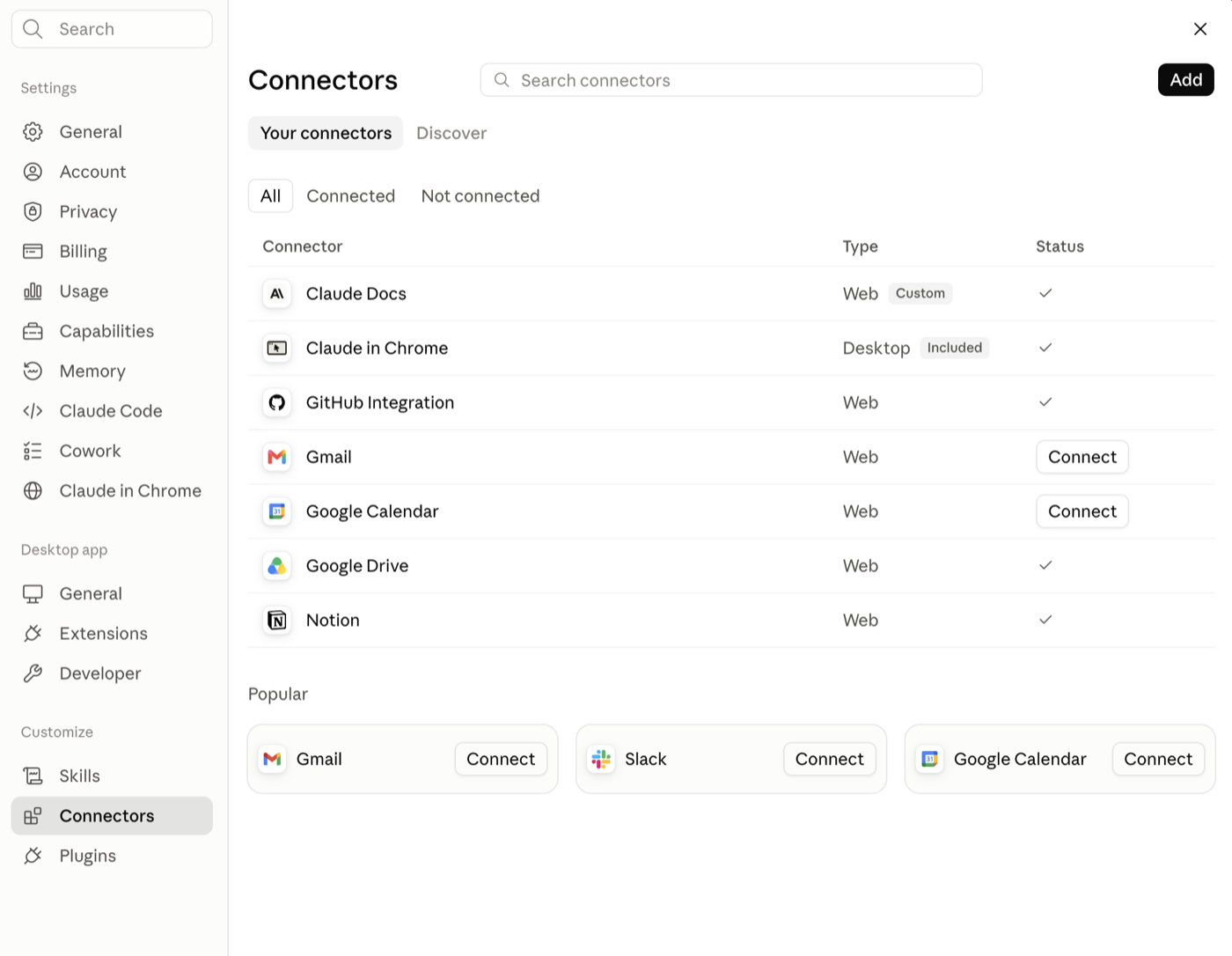
Task: Click the Google Calendar icon in the connectors table
Action: coord(277,511)
